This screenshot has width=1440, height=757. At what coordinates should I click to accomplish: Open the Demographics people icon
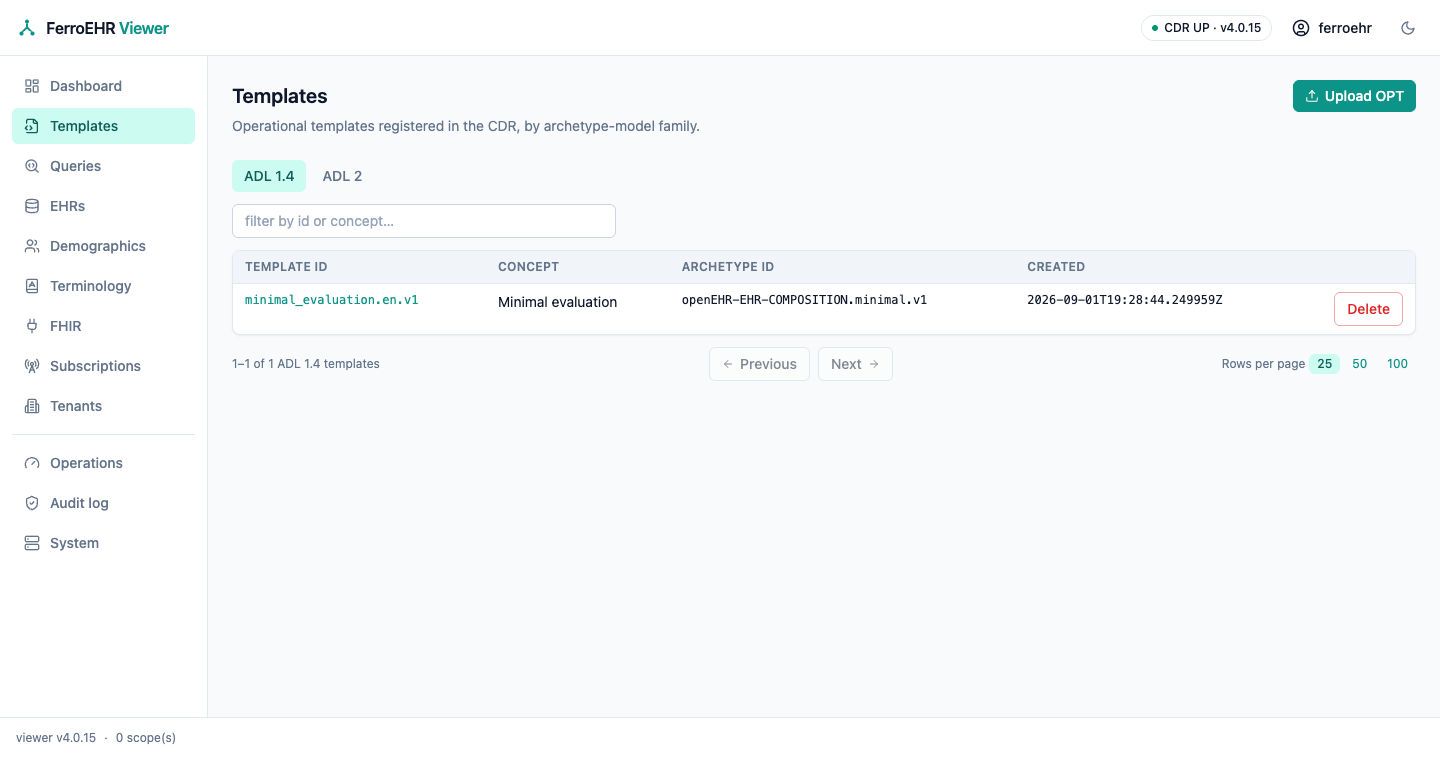pyautogui.click(x=32, y=246)
